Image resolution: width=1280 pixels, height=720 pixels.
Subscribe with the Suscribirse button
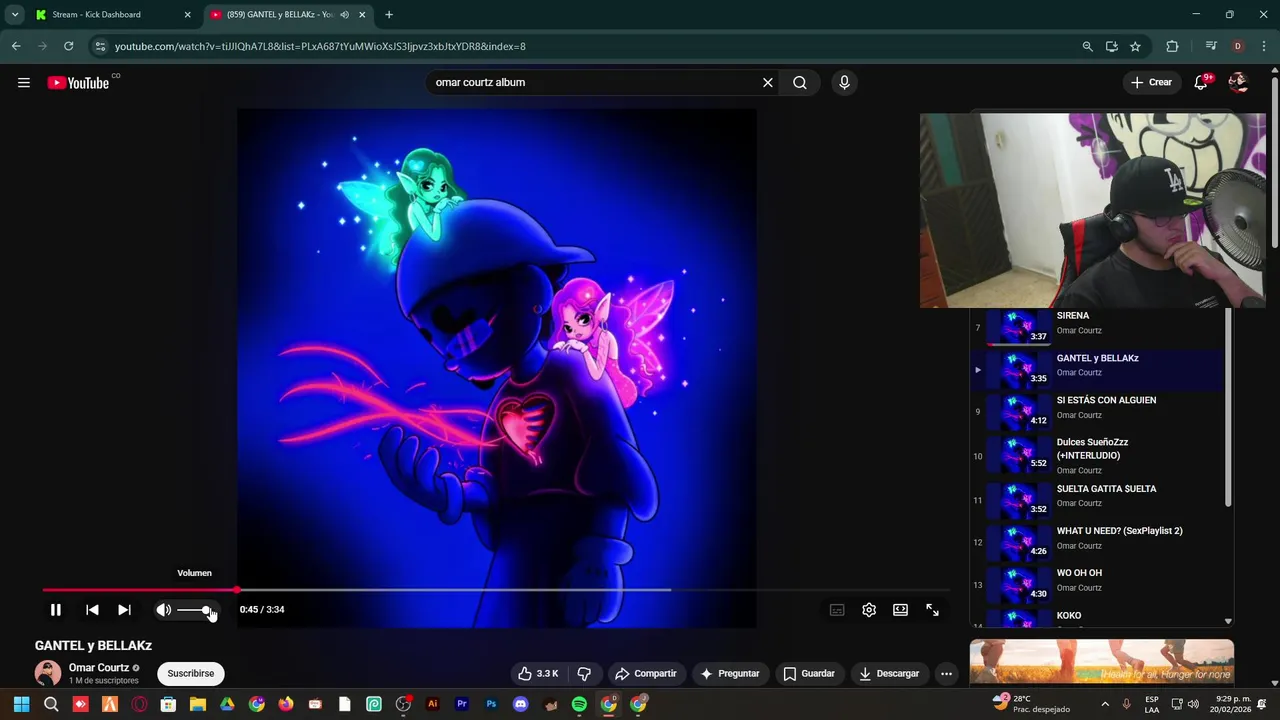tap(190, 674)
